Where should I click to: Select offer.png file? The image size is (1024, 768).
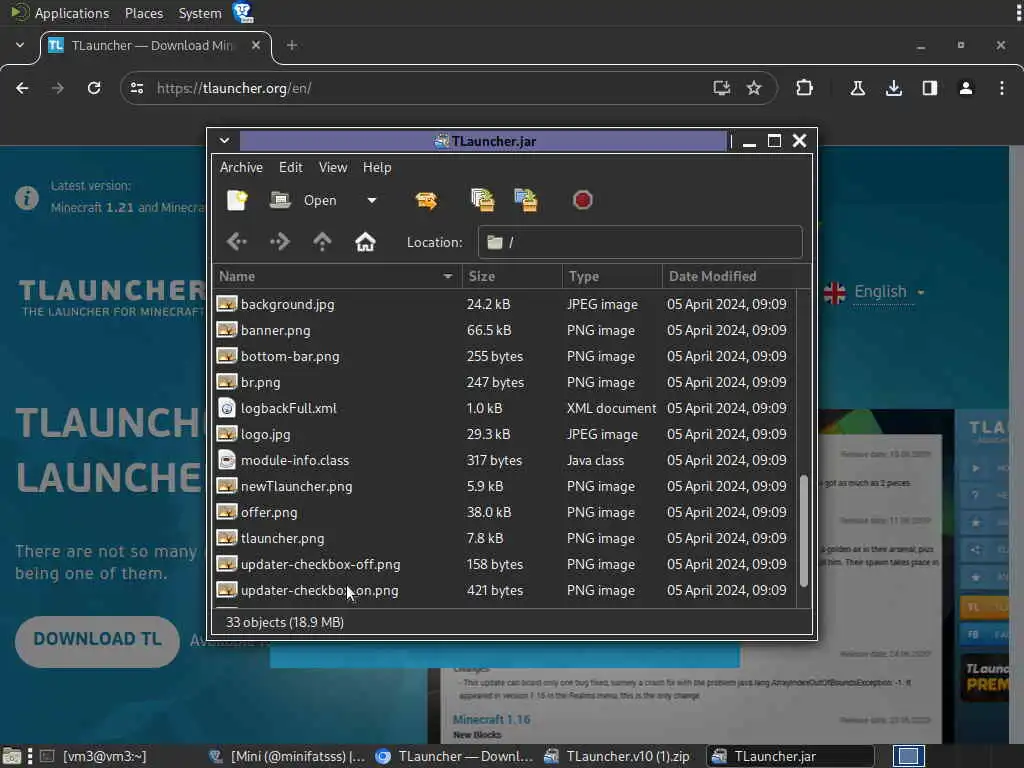(x=504, y=512)
